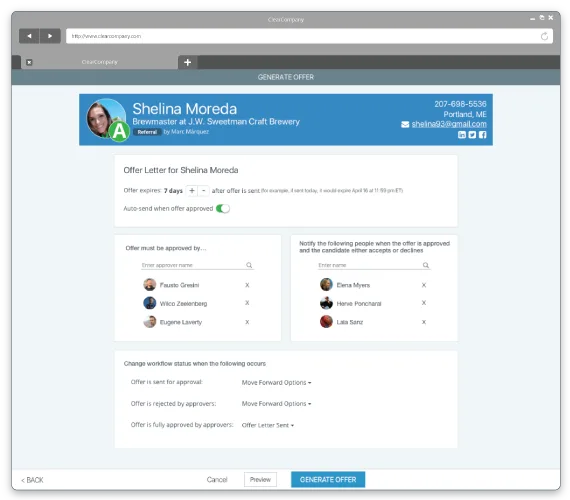Click search icon in notify name field

point(426,265)
